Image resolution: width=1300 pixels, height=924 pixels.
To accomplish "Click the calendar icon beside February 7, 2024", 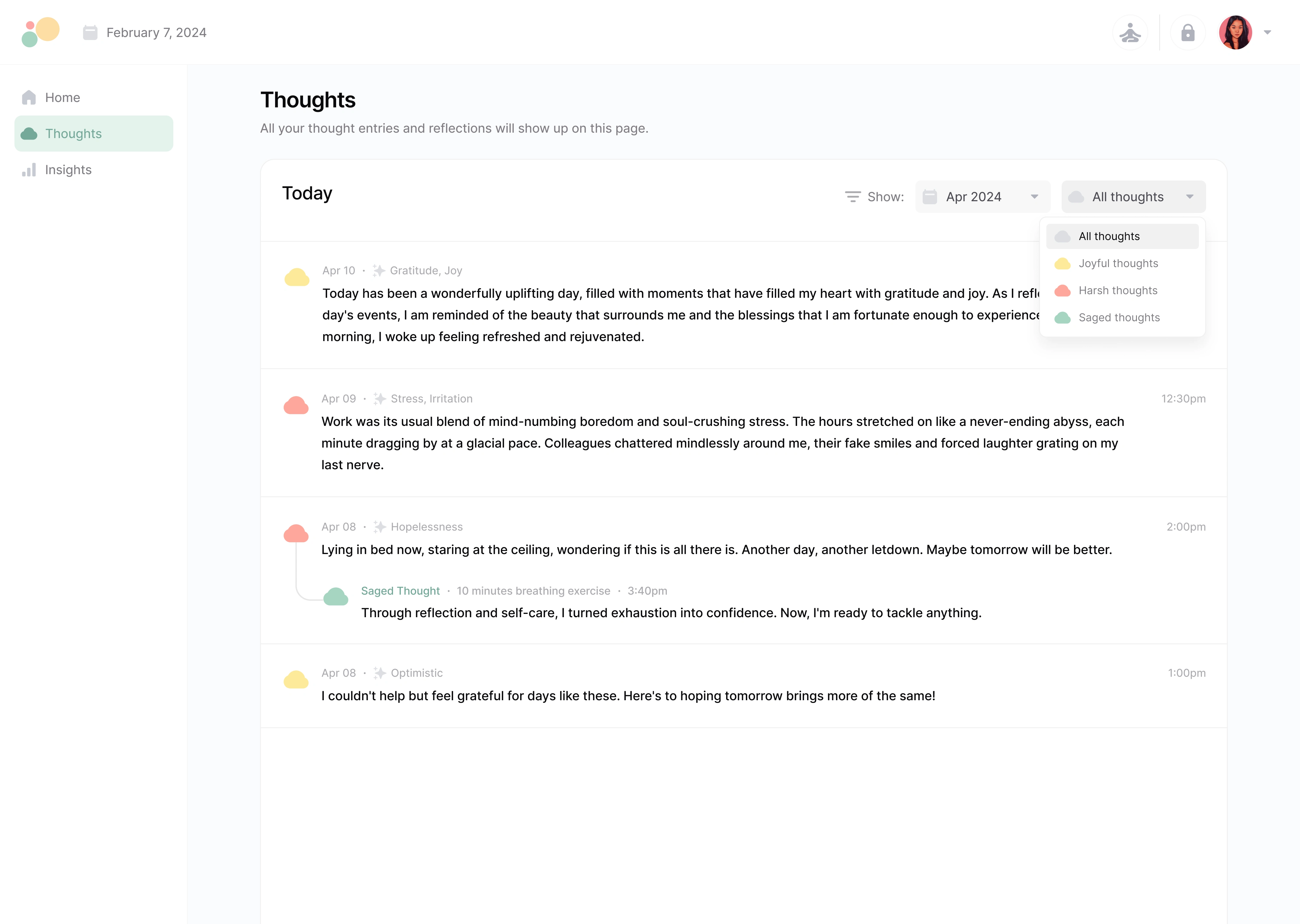I will [91, 32].
